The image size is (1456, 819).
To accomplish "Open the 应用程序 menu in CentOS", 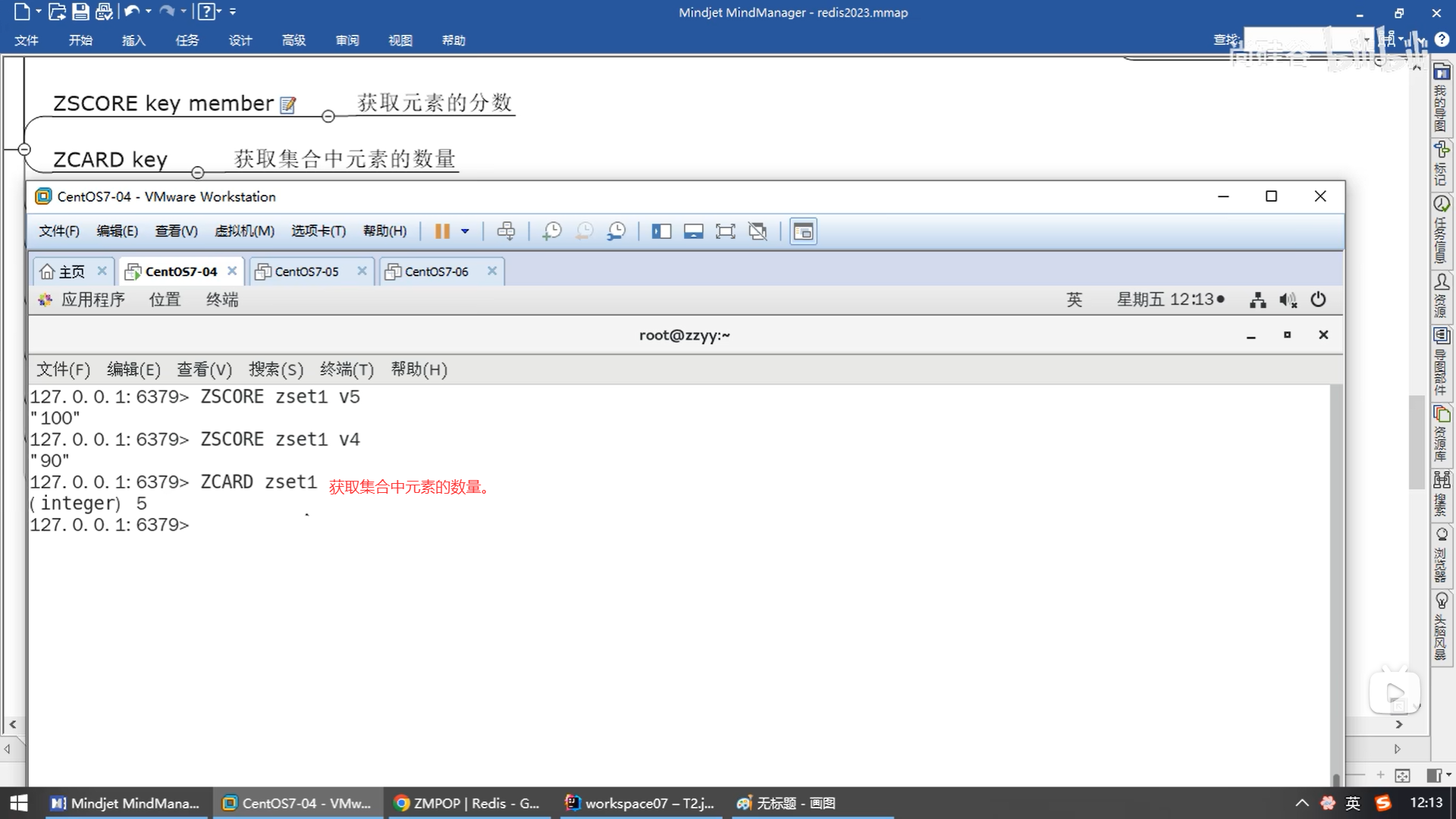I will [x=93, y=300].
